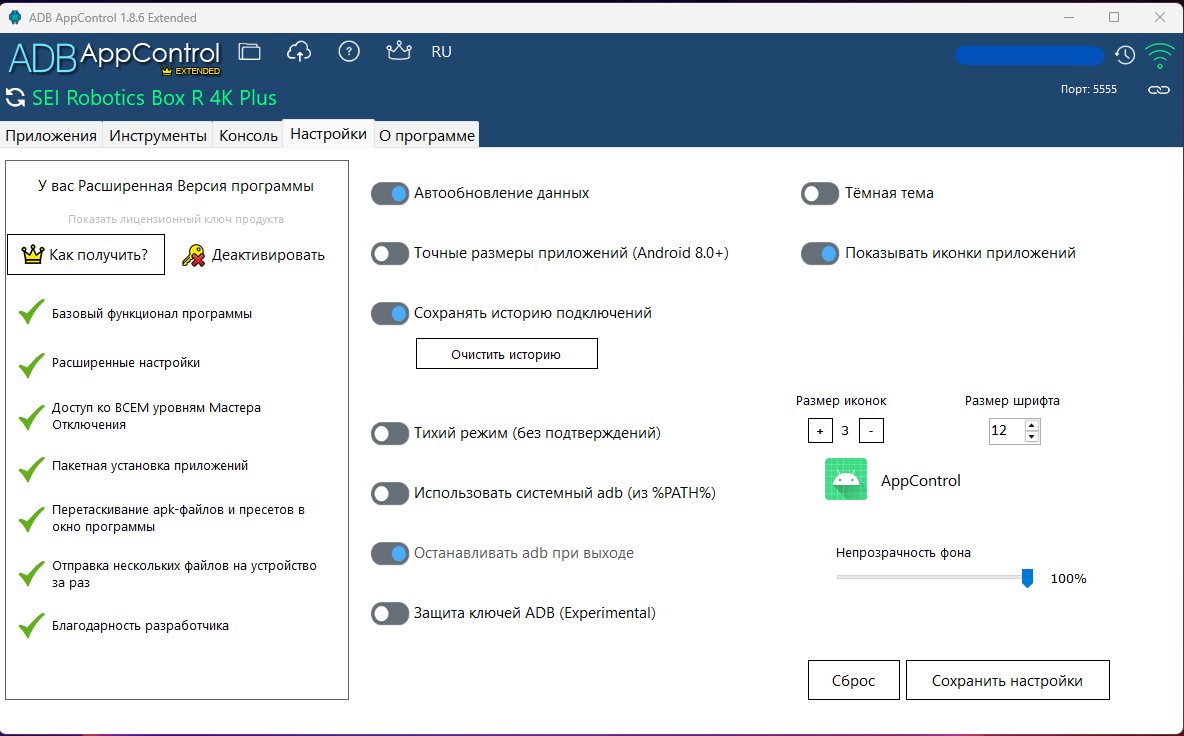The height and width of the screenshot is (736, 1184).
Task: Click Базовый функционал программы item
Action: [152, 313]
